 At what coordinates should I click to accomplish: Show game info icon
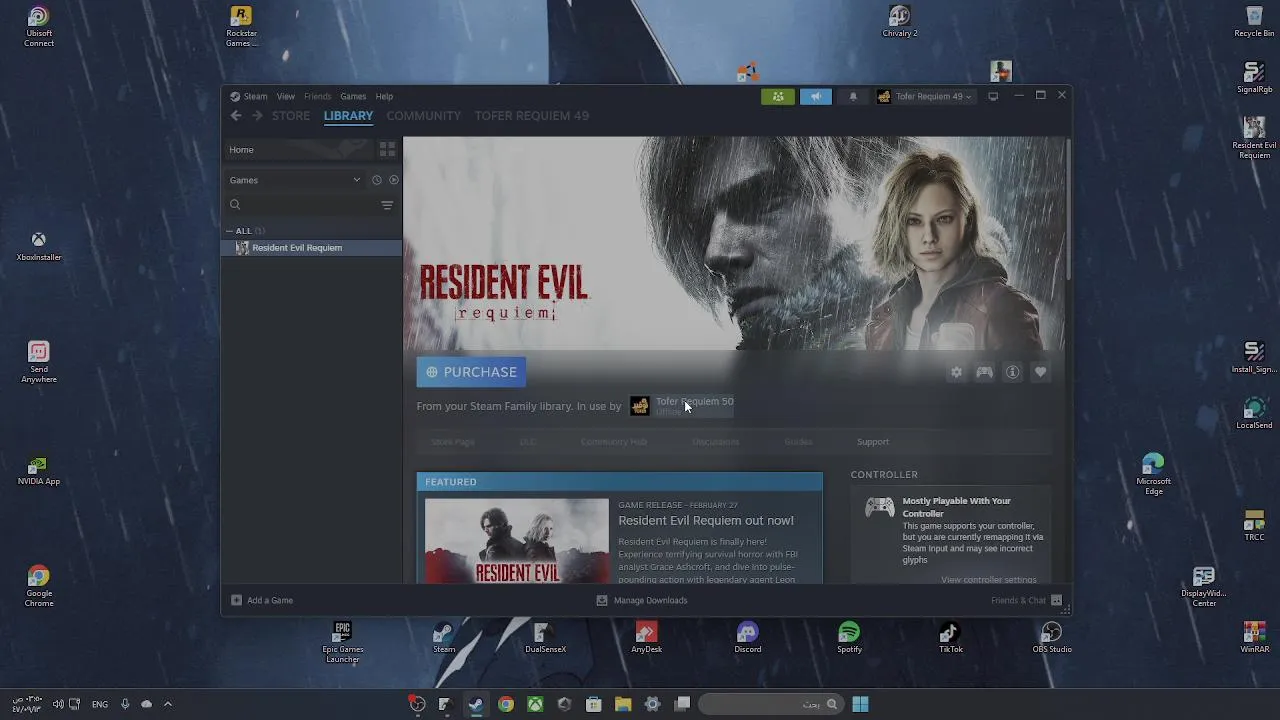coord(1012,372)
